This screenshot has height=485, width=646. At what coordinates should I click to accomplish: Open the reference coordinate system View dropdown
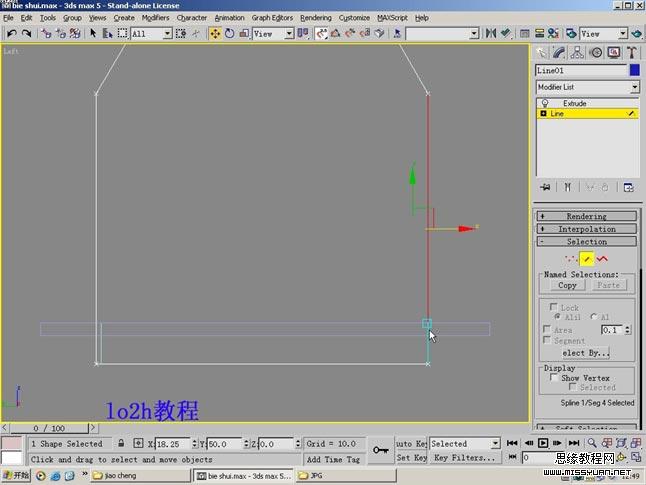pyautogui.click(x=274, y=33)
